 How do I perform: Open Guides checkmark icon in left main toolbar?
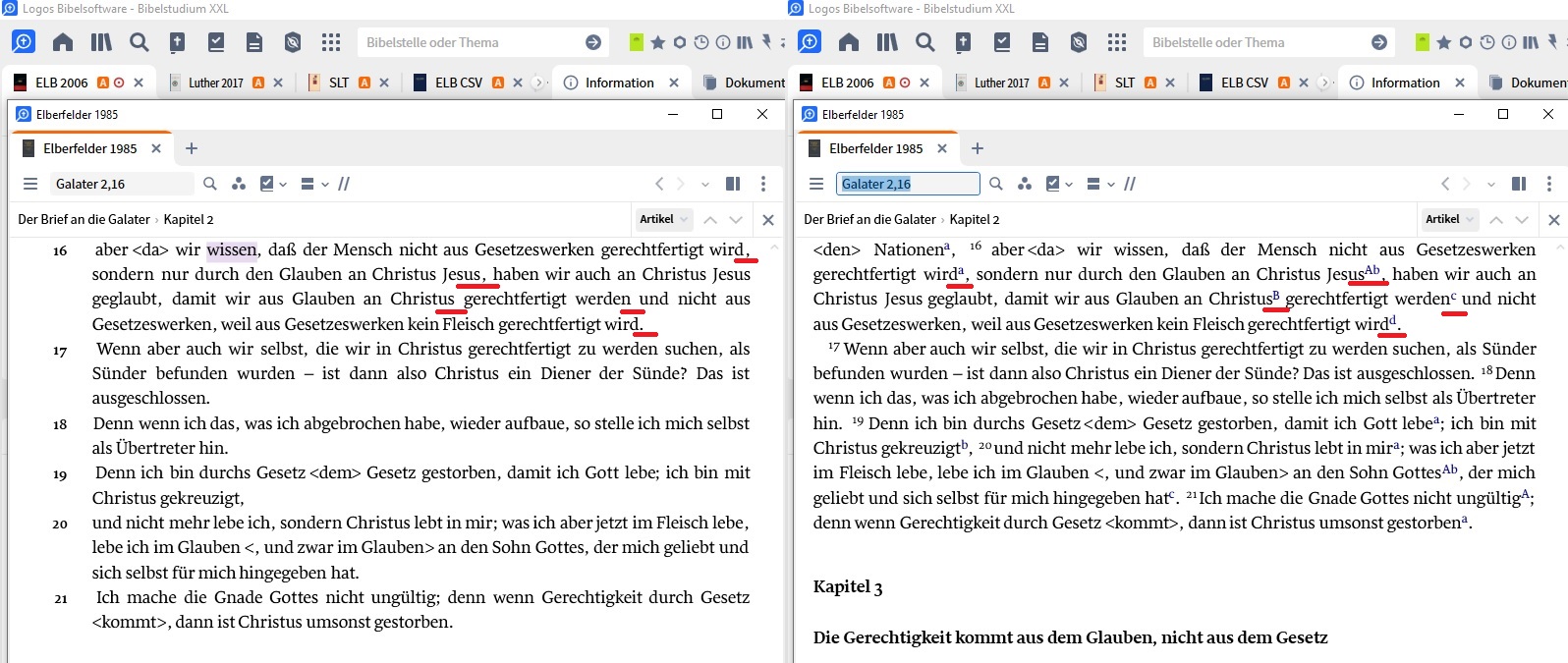(x=216, y=42)
